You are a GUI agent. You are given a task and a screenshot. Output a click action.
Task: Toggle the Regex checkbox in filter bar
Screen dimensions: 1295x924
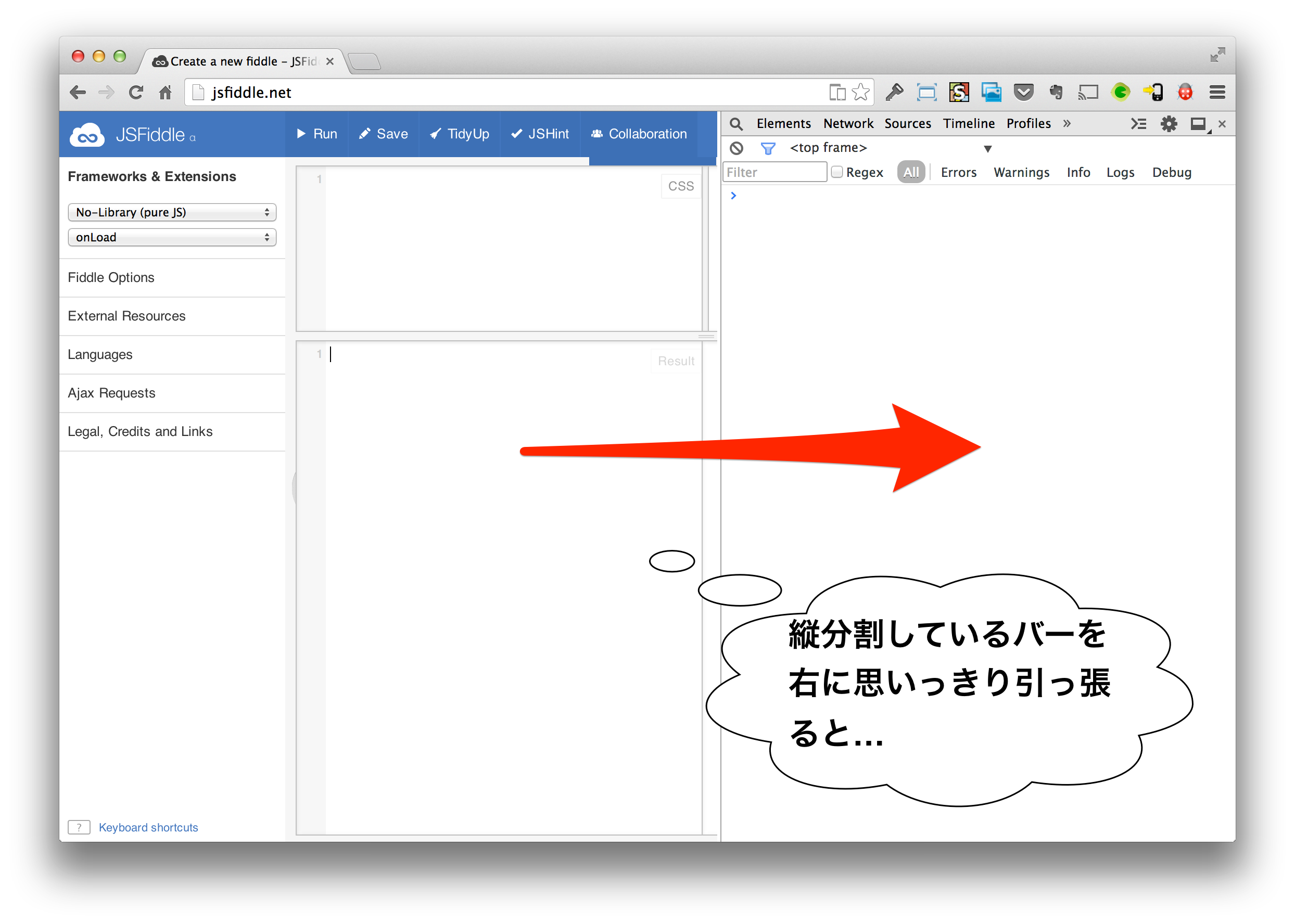836,172
